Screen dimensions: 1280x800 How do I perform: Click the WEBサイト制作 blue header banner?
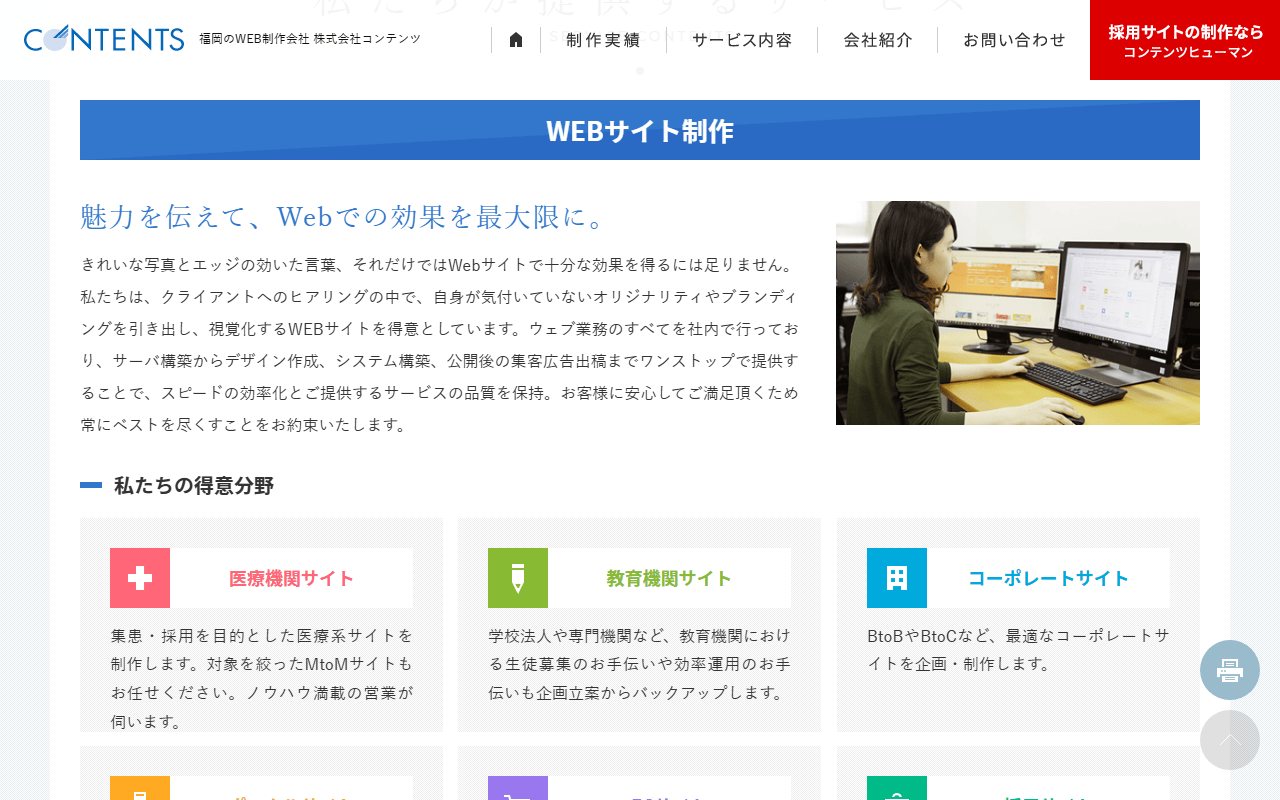point(640,130)
